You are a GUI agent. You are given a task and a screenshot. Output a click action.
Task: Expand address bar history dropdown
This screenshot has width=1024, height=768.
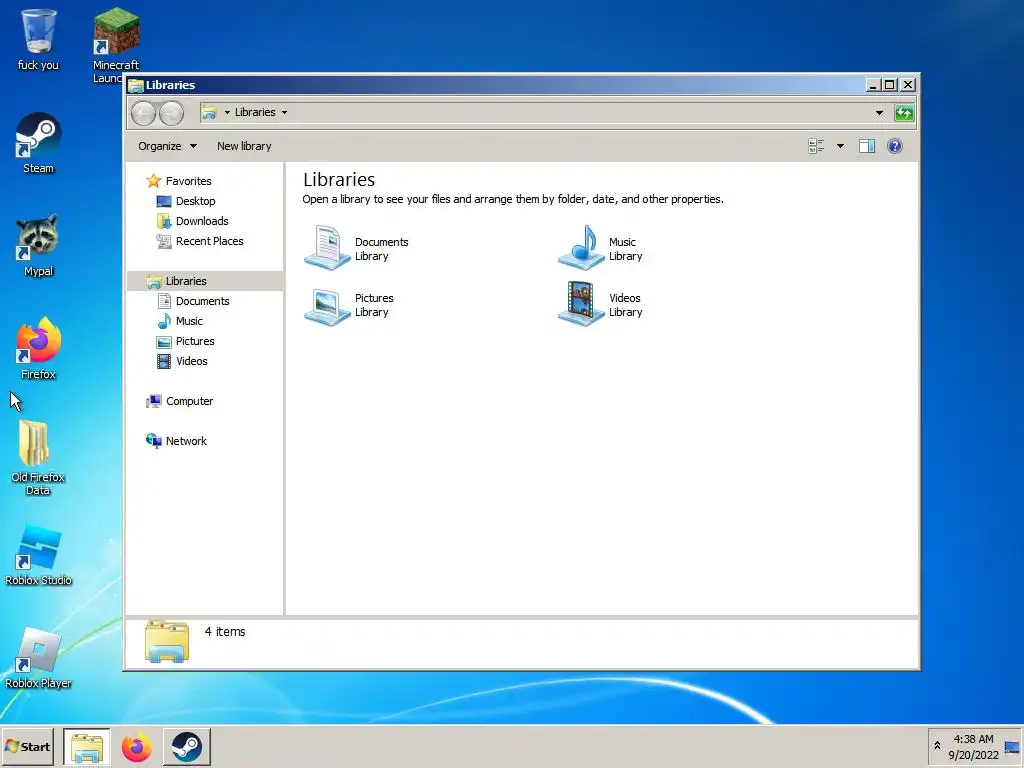[x=879, y=113]
